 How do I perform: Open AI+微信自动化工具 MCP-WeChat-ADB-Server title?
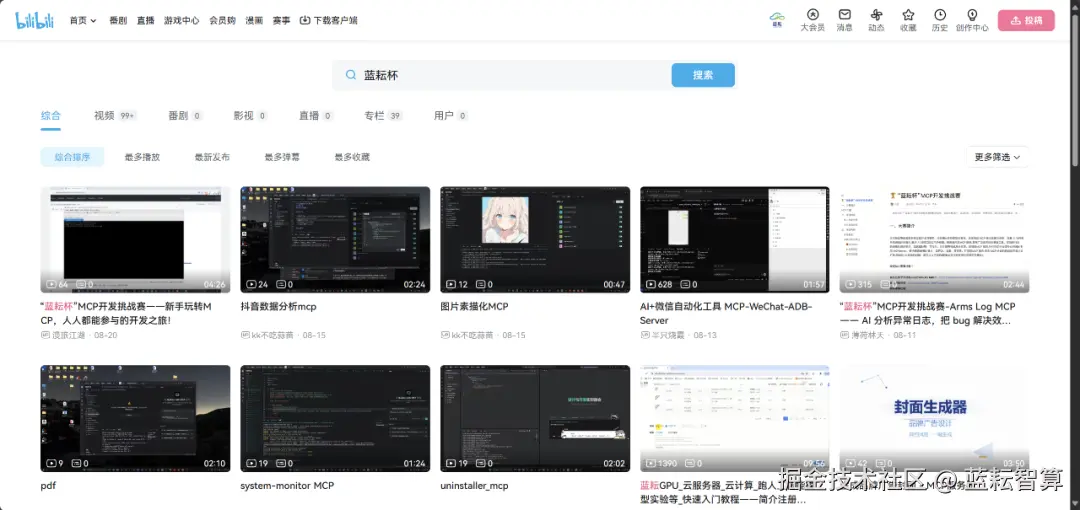pos(726,314)
